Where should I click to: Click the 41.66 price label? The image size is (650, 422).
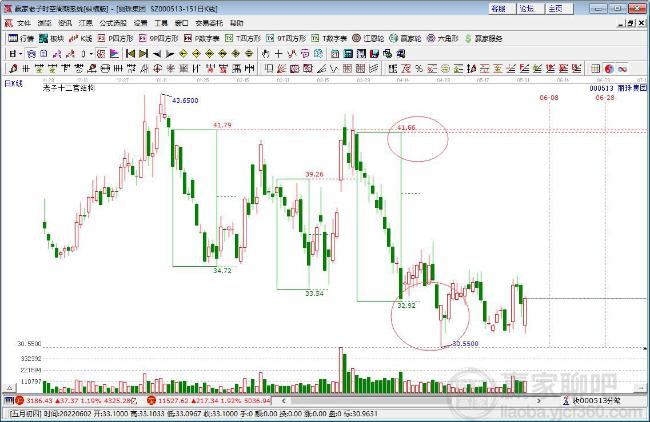click(x=406, y=128)
